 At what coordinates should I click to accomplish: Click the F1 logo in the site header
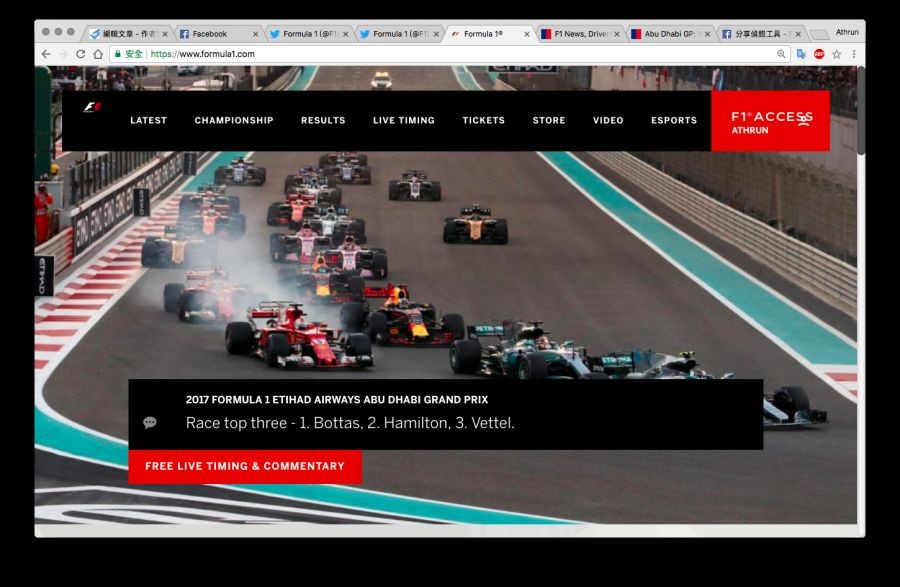click(x=92, y=107)
